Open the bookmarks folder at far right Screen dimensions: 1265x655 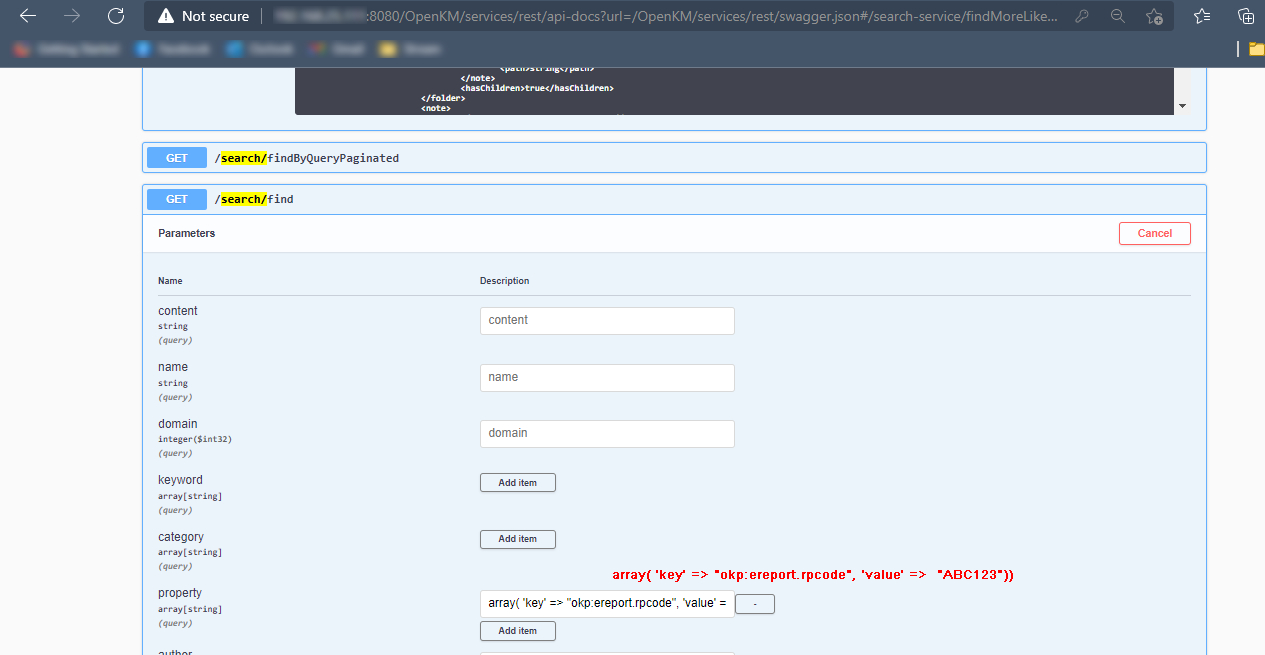coord(1256,49)
